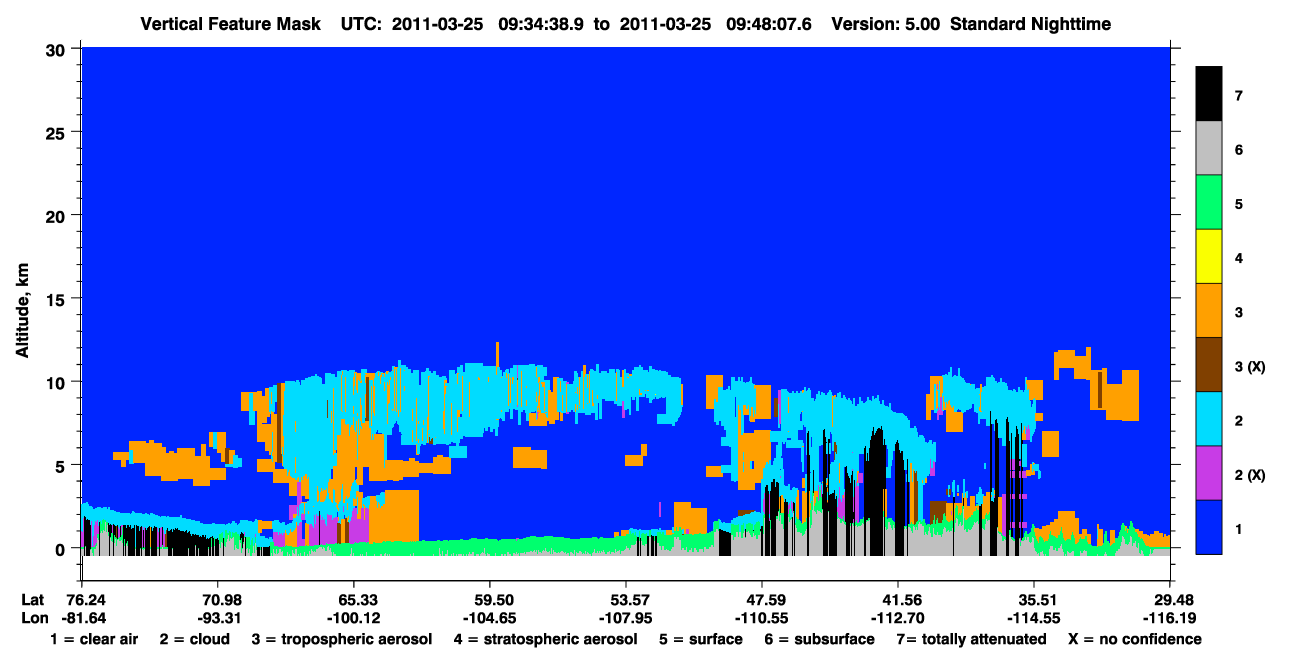Viewport: 1300px width, 667px height.
Task: Click the longitude value -107.95
Action: (626, 618)
